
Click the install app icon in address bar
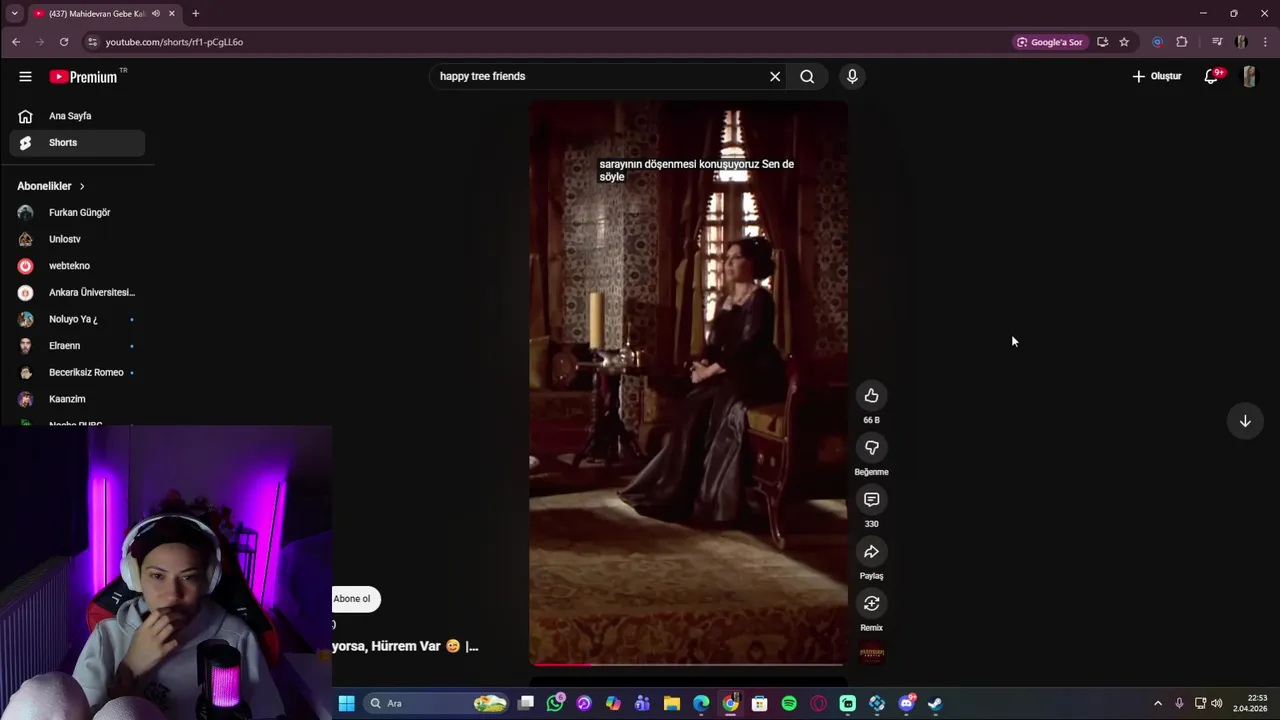point(1102,42)
